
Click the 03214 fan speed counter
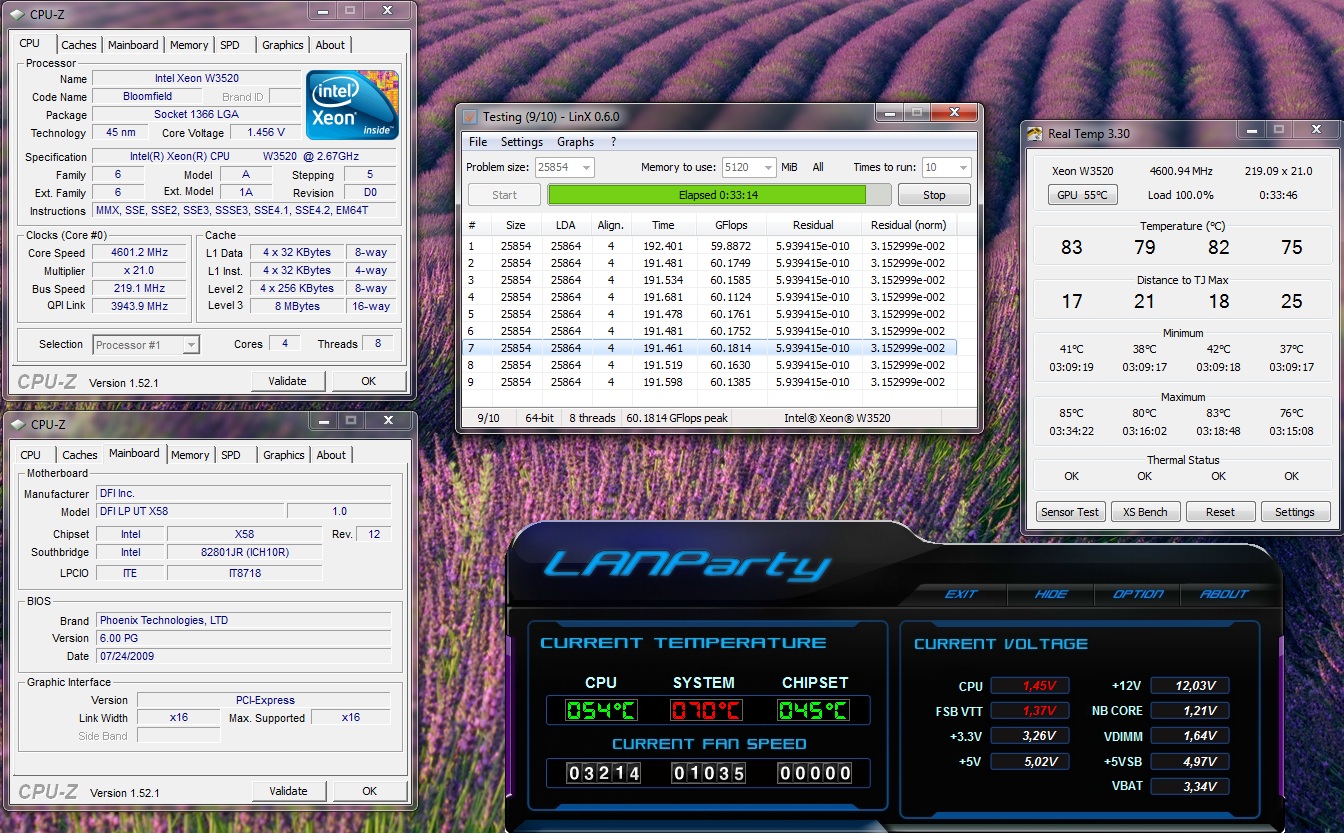[x=603, y=773]
